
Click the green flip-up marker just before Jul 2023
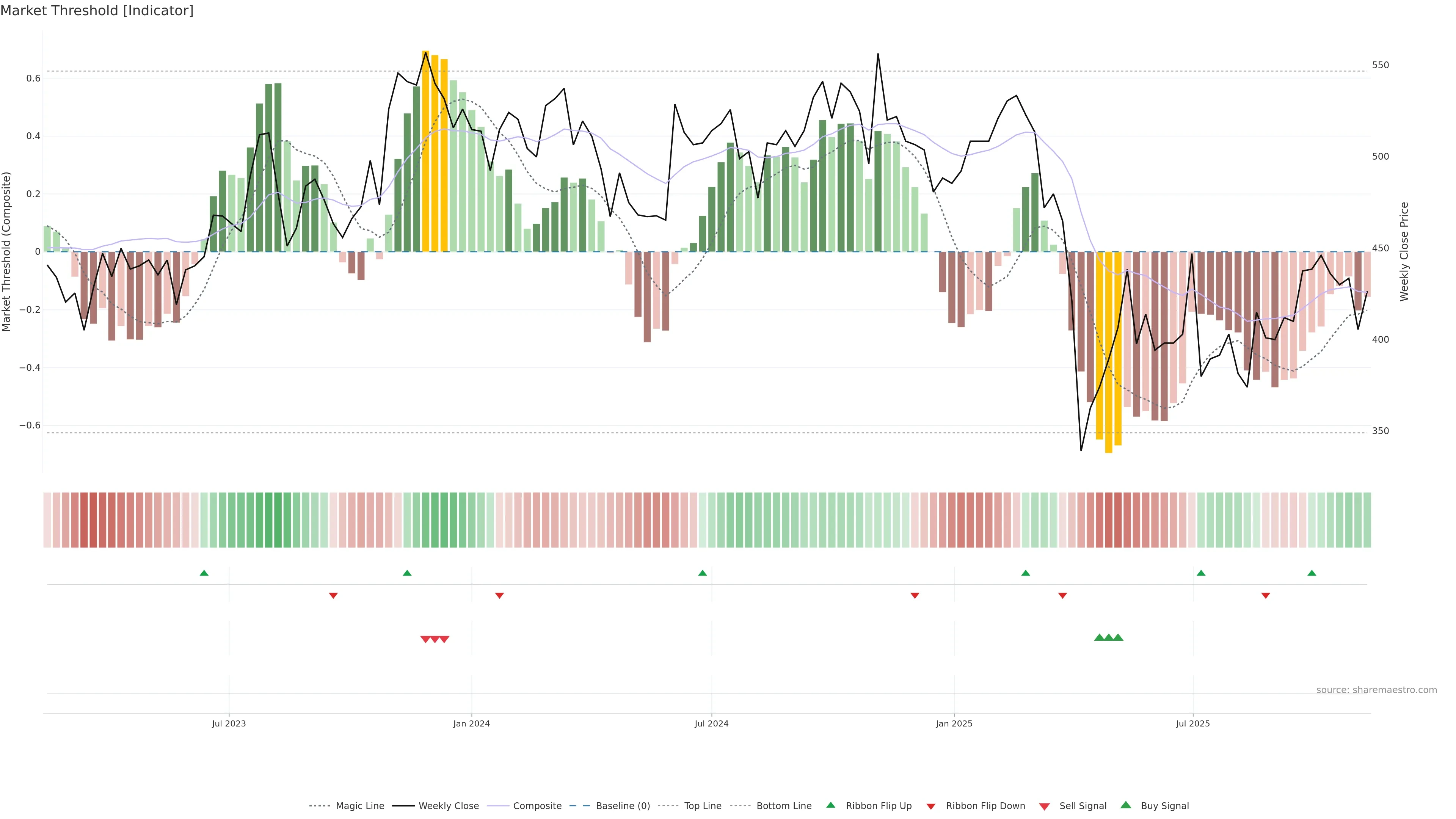[x=204, y=573]
